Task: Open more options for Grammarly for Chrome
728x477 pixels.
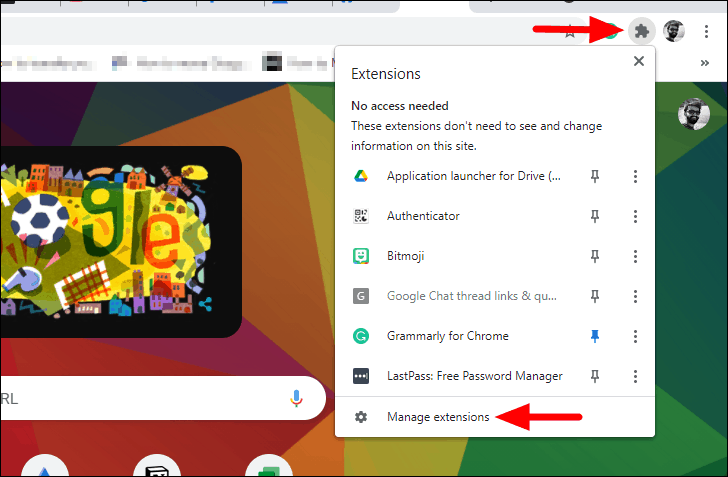Action: pyautogui.click(x=635, y=336)
